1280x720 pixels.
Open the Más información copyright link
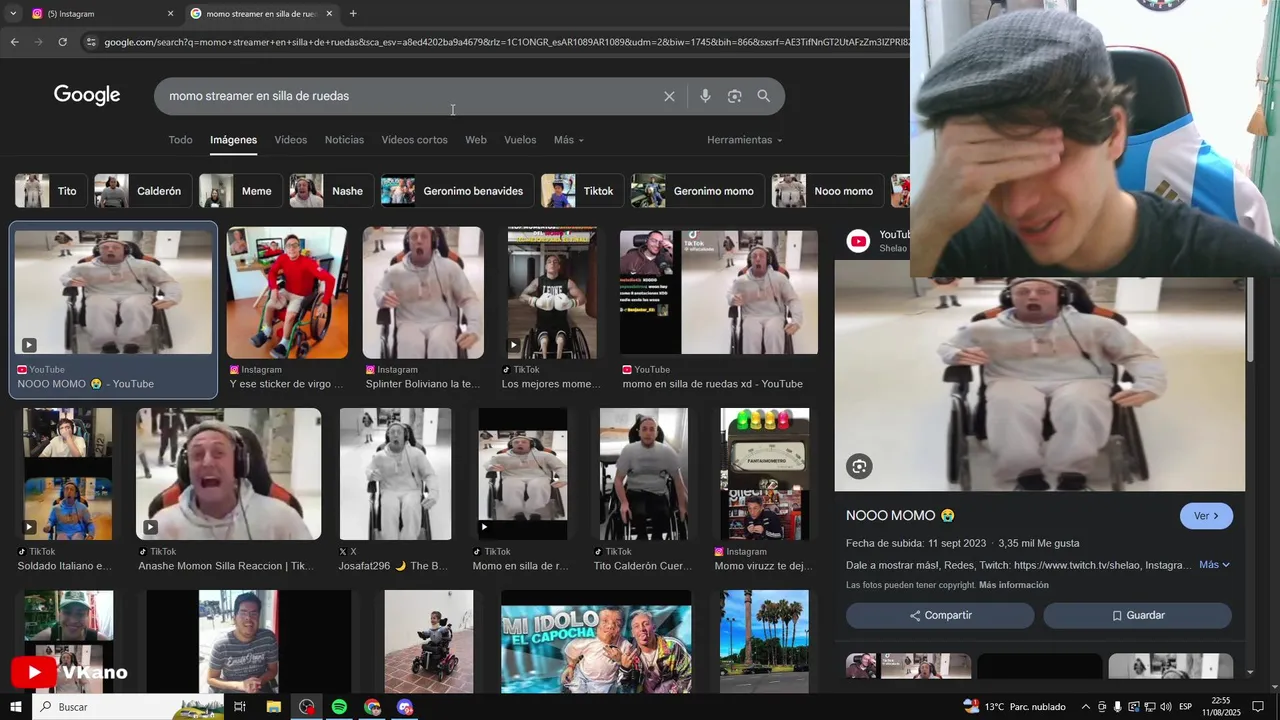tap(1014, 585)
